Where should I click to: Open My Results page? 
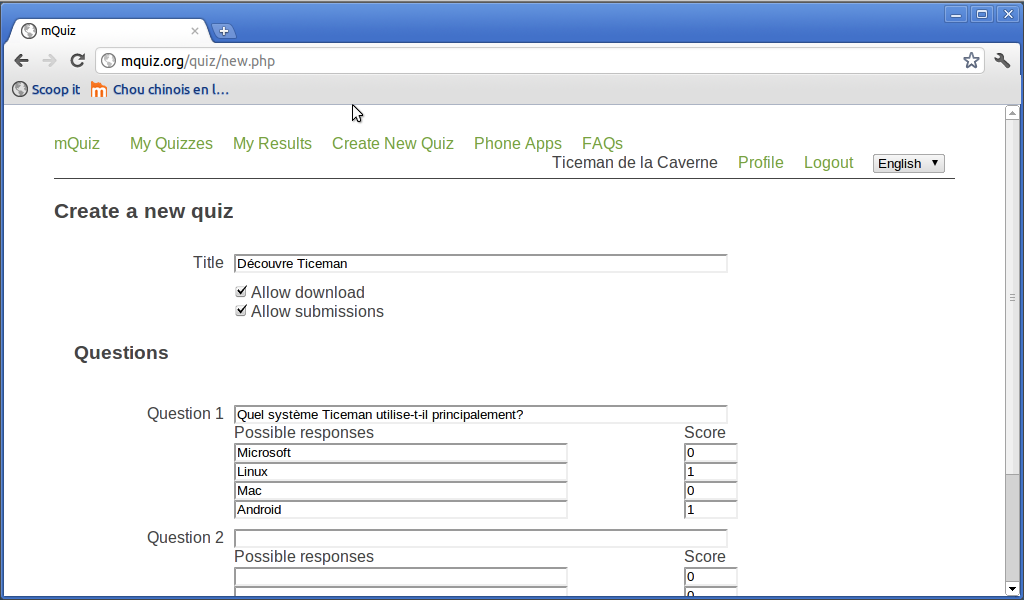[272, 144]
